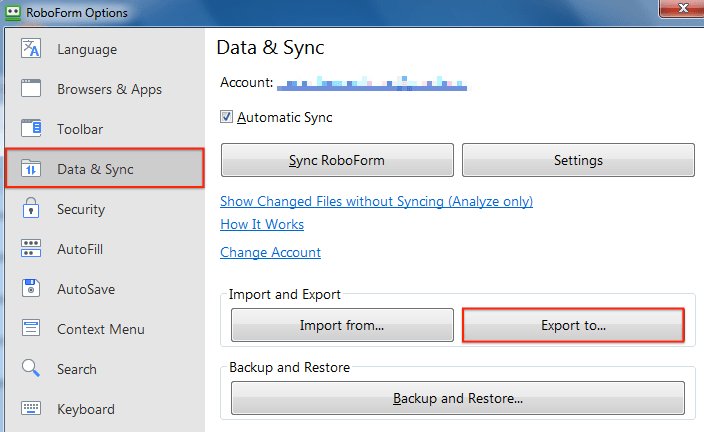This screenshot has width=704, height=432.
Task: Click the Export to... button
Action: (x=573, y=325)
